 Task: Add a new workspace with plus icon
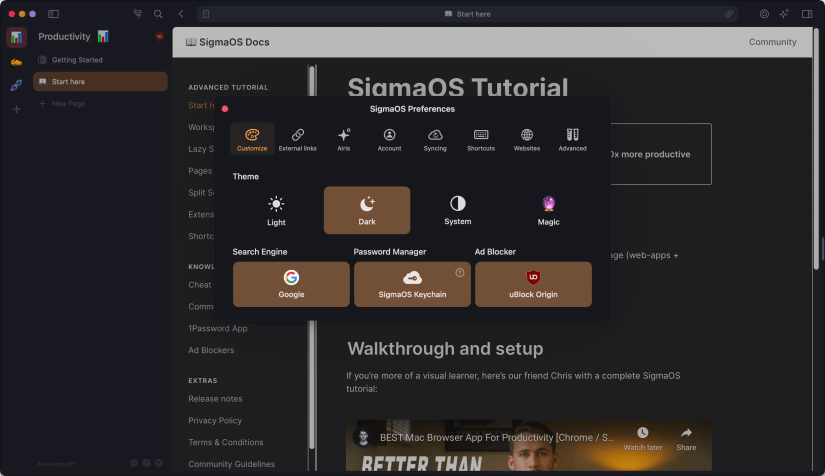16,109
